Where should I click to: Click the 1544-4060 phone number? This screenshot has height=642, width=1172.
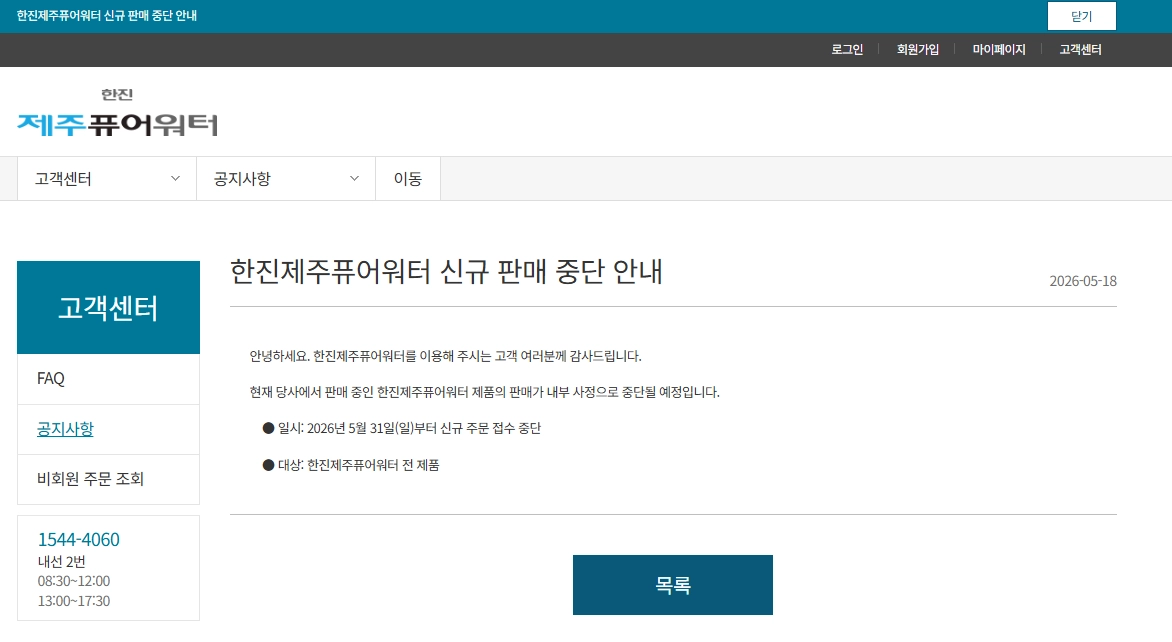pos(78,539)
